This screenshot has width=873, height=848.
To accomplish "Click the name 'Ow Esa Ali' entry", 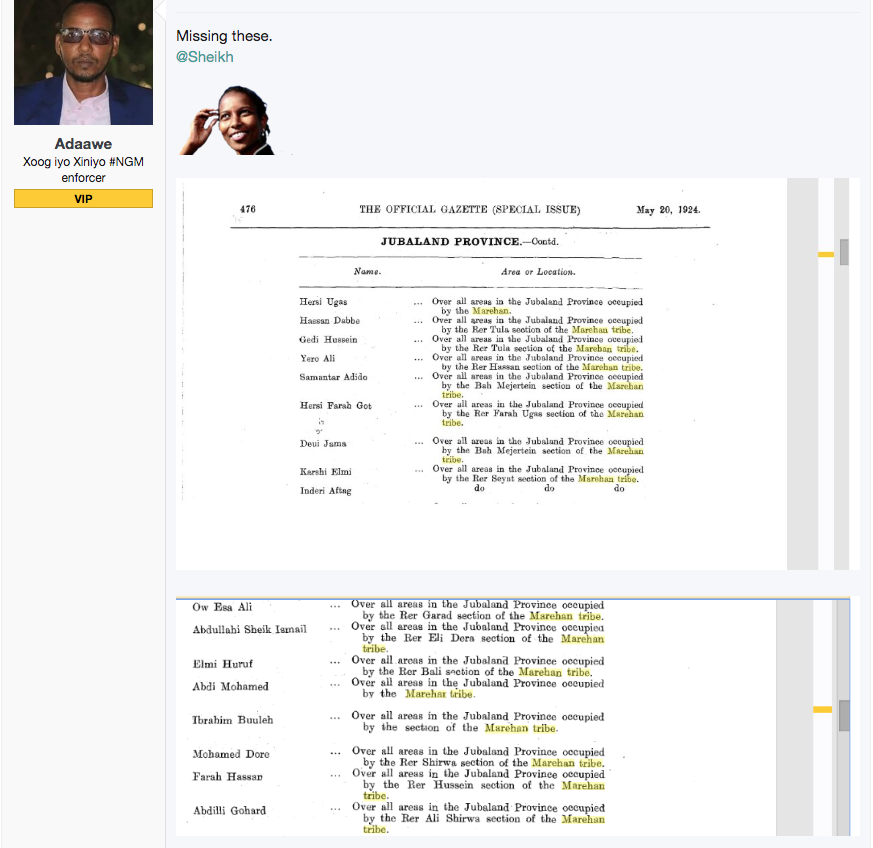I will [222, 607].
